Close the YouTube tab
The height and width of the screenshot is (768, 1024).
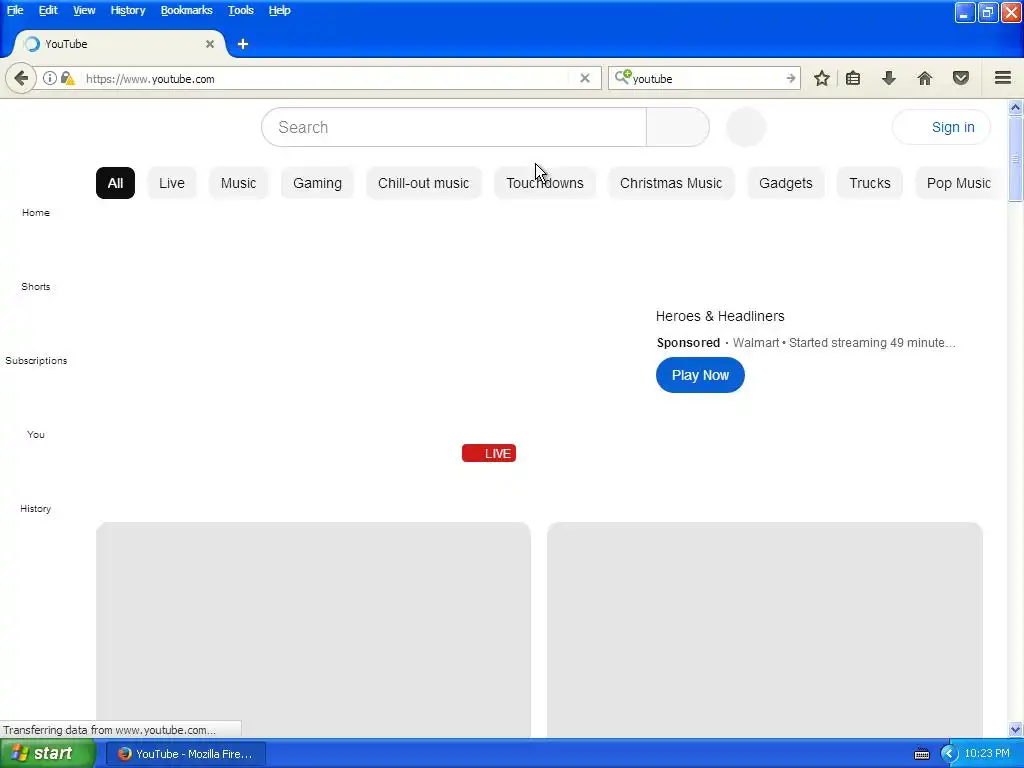pyautogui.click(x=210, y=44)
